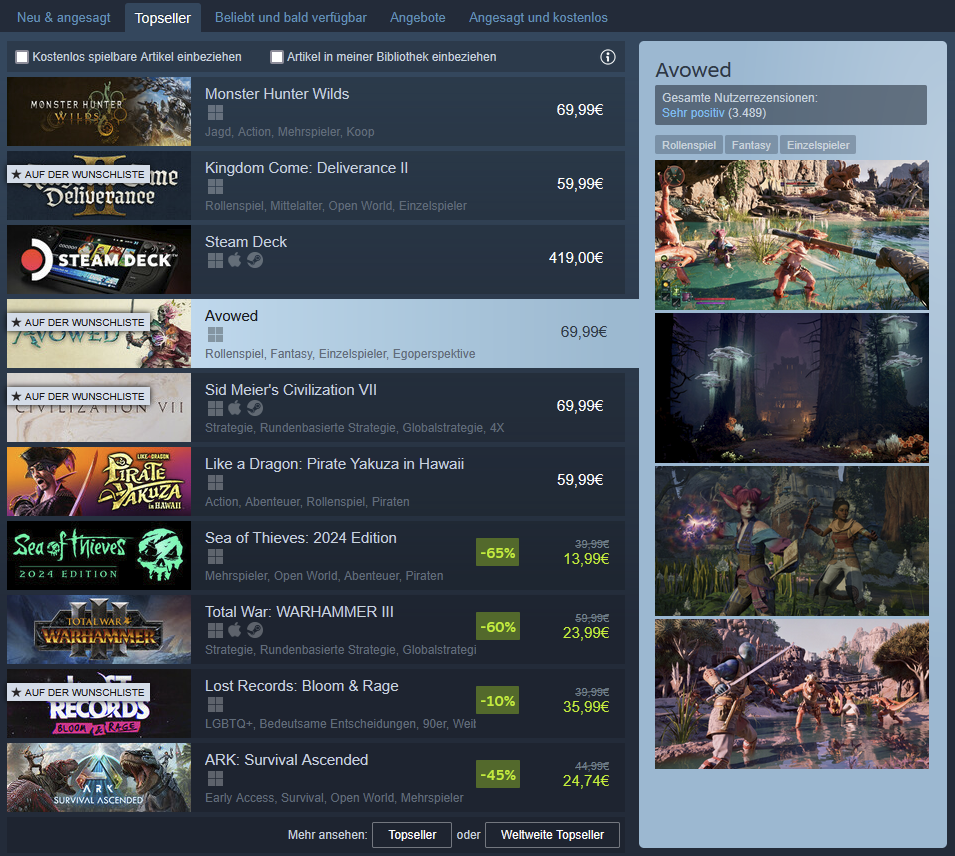Open 'Sehr positiv' review summary link
This screenshot has width=955, height=856.
coord(693,113)
